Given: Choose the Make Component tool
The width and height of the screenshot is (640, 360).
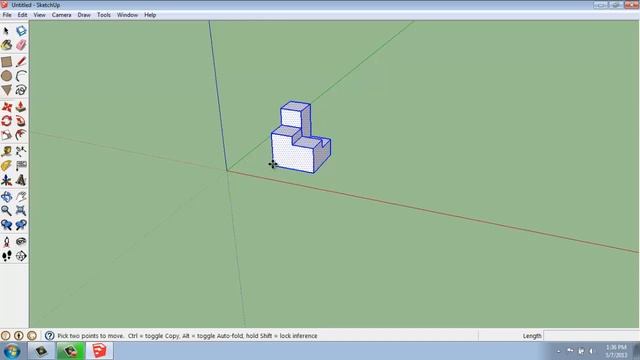Looking at the screenshot, I should point(21,31).
